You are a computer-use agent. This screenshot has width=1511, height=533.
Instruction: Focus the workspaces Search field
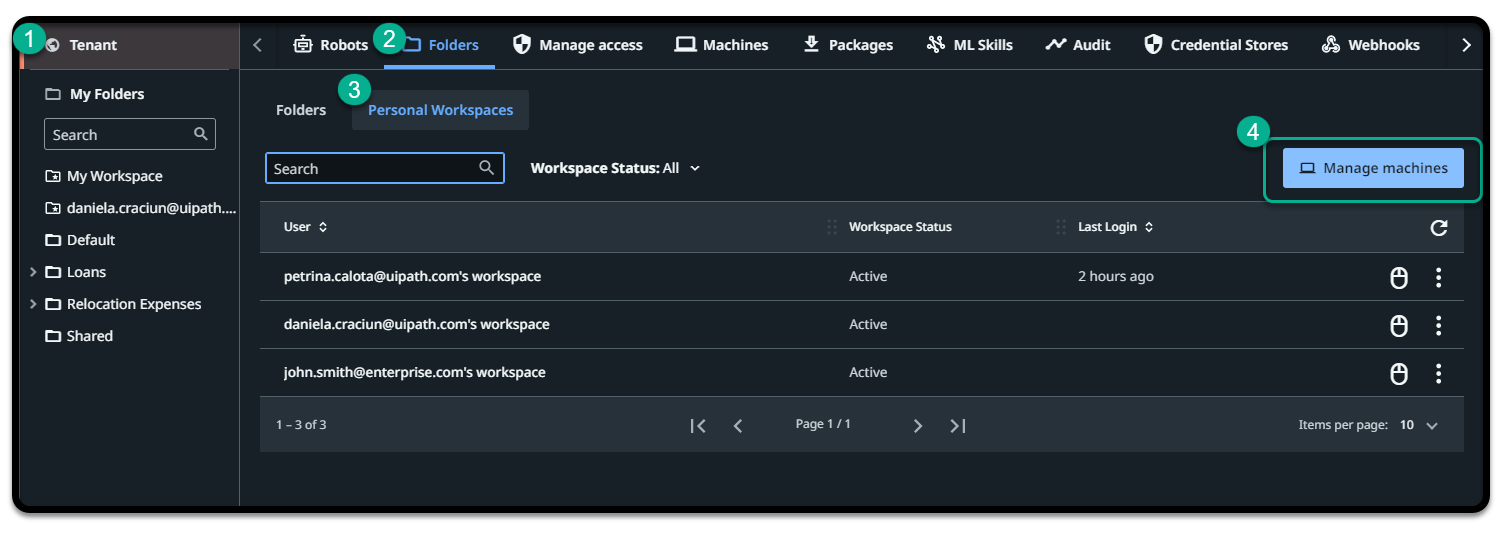[385, 168]
